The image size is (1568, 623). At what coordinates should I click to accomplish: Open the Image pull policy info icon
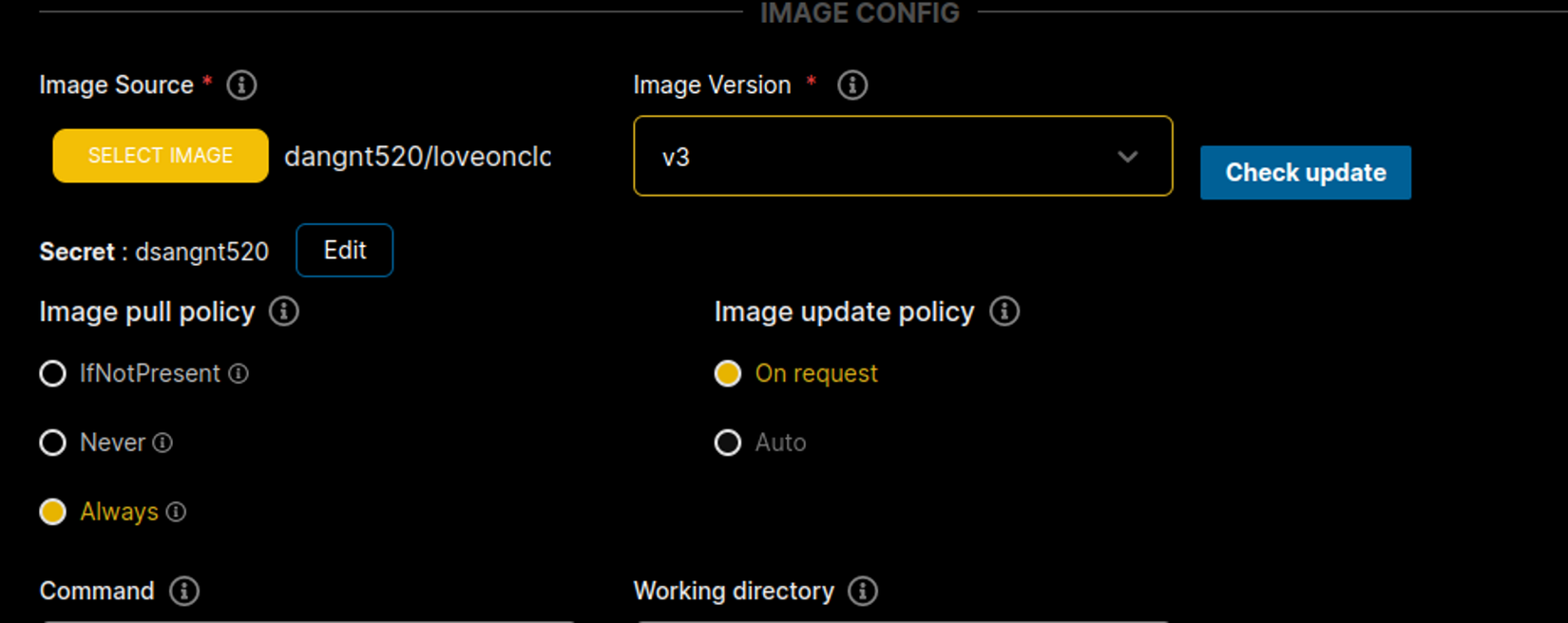pyautogui.click(x=284, y=311)
